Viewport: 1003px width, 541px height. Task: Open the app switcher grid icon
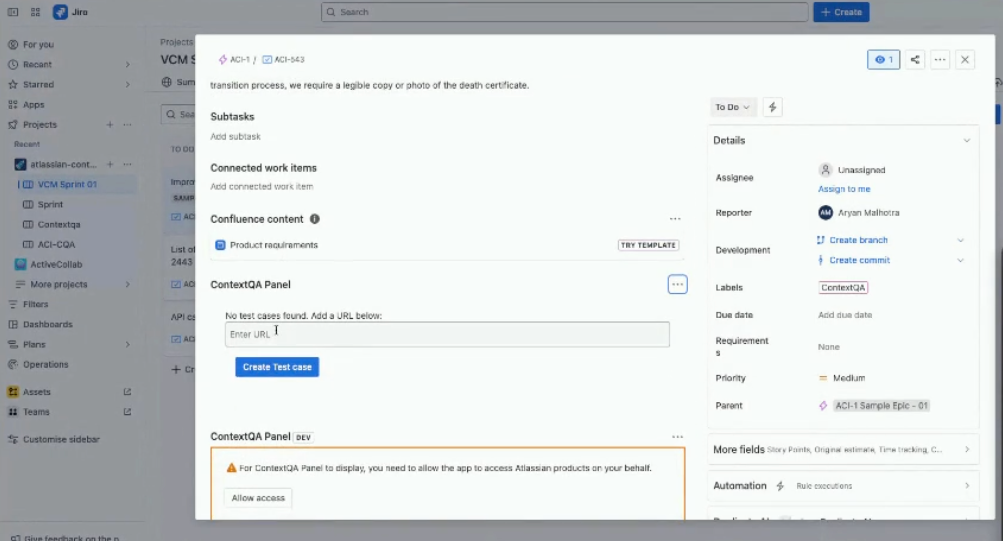point(35,12)
